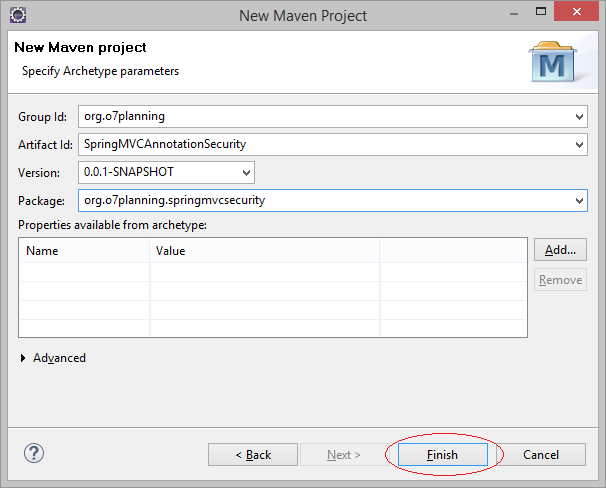Close the dialog with red X
Screen dimensions: 606x488
(576, 12)
